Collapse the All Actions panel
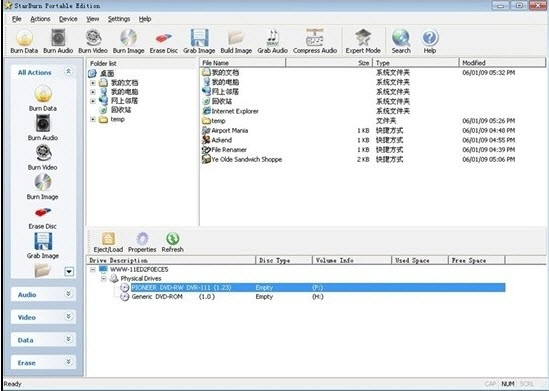The width and height of the screenshot is (549, 391). (x=68, y=72)
